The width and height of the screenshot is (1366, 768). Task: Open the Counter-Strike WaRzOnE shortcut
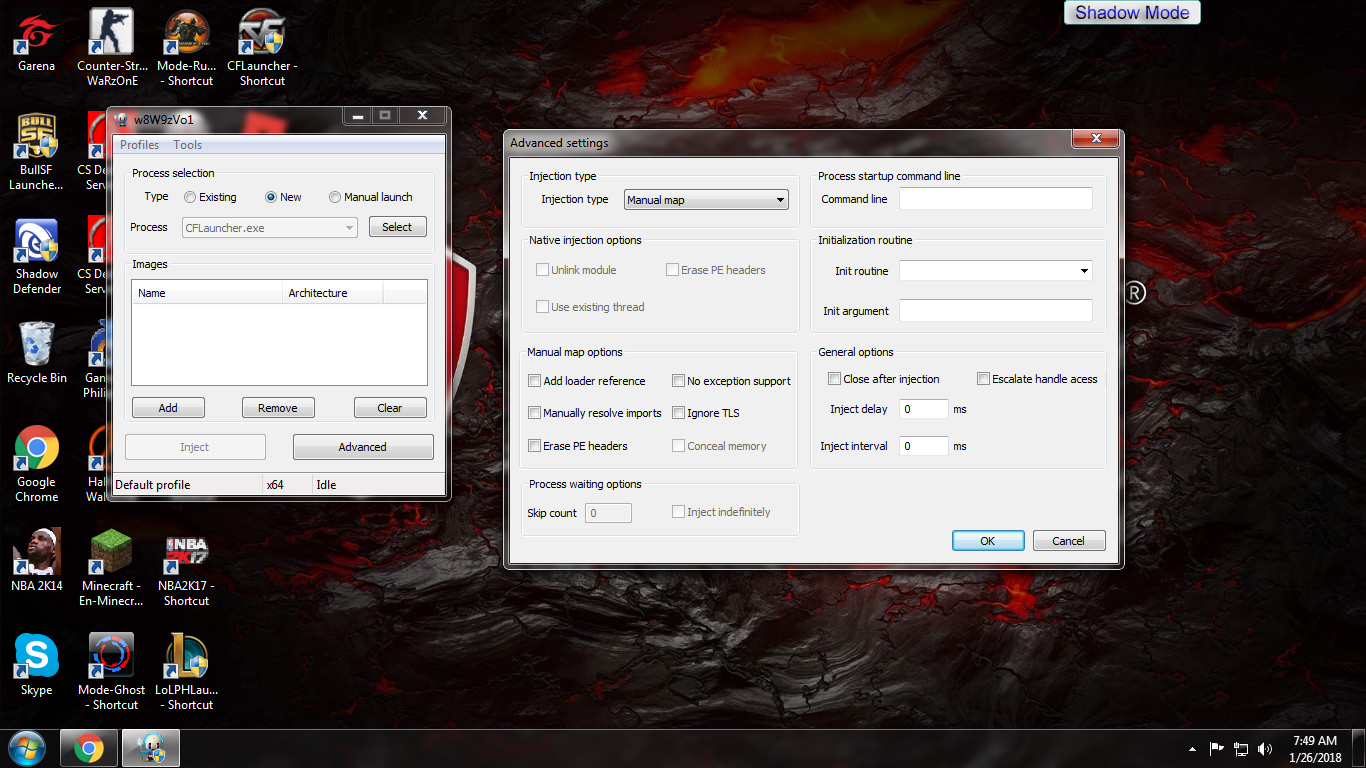(110, 30)
